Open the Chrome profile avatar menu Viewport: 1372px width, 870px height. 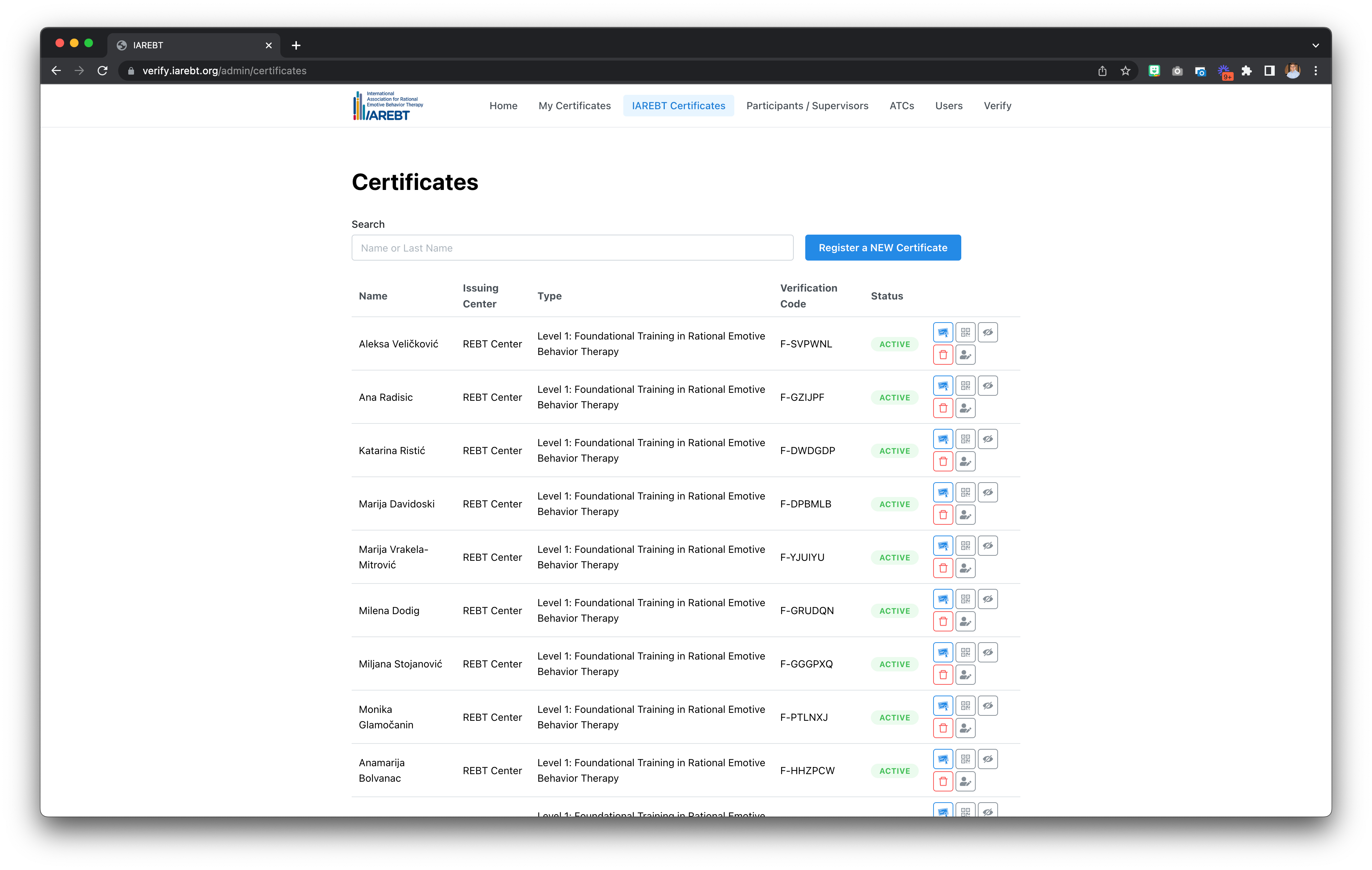[x=1293, y=71]
